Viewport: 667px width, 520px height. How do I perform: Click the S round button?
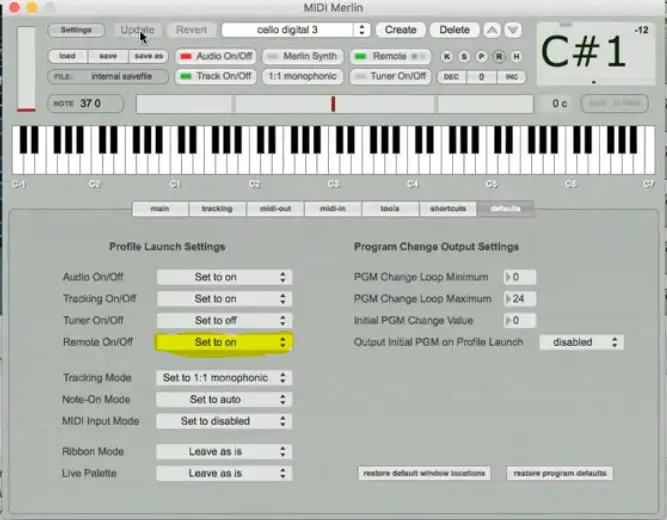click(x=464, y=56)
